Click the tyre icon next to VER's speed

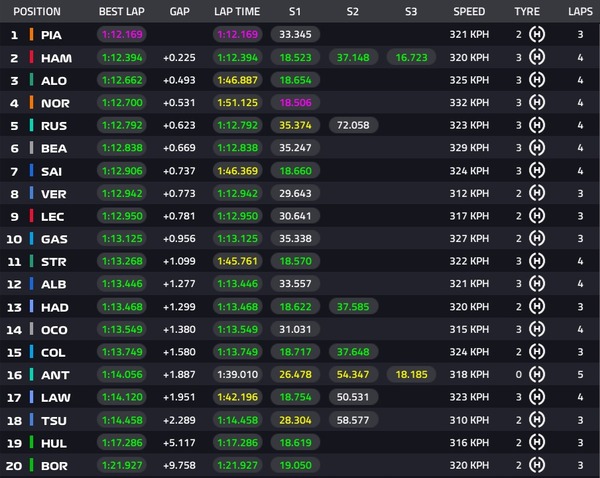coord(538,194)
